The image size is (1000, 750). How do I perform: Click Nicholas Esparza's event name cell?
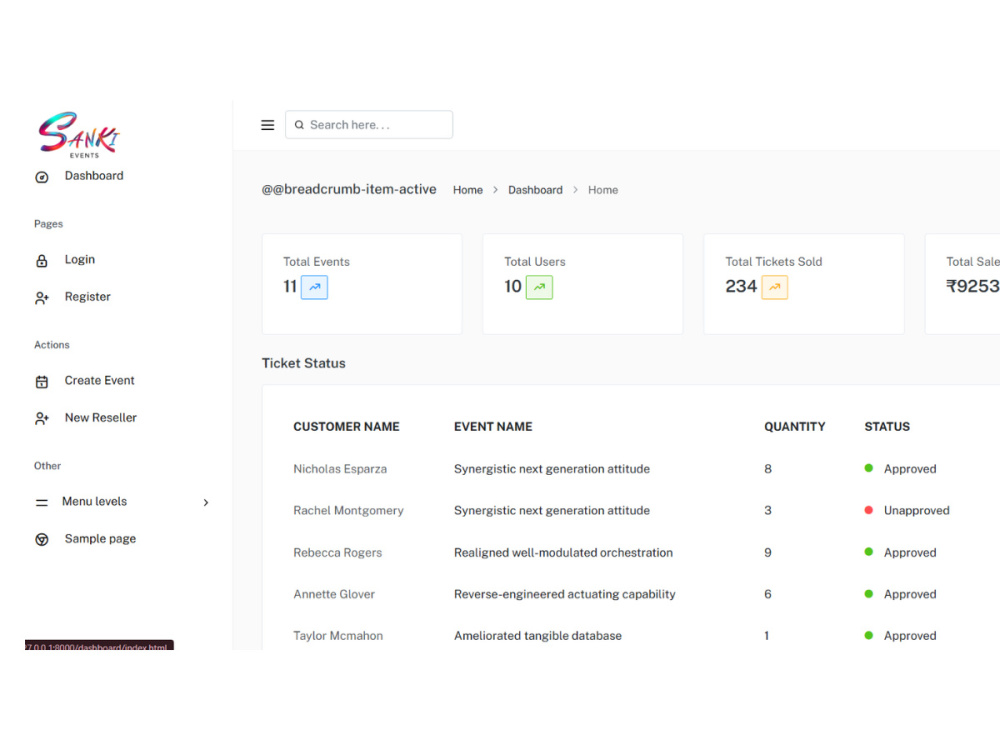(x=552, y=469)
